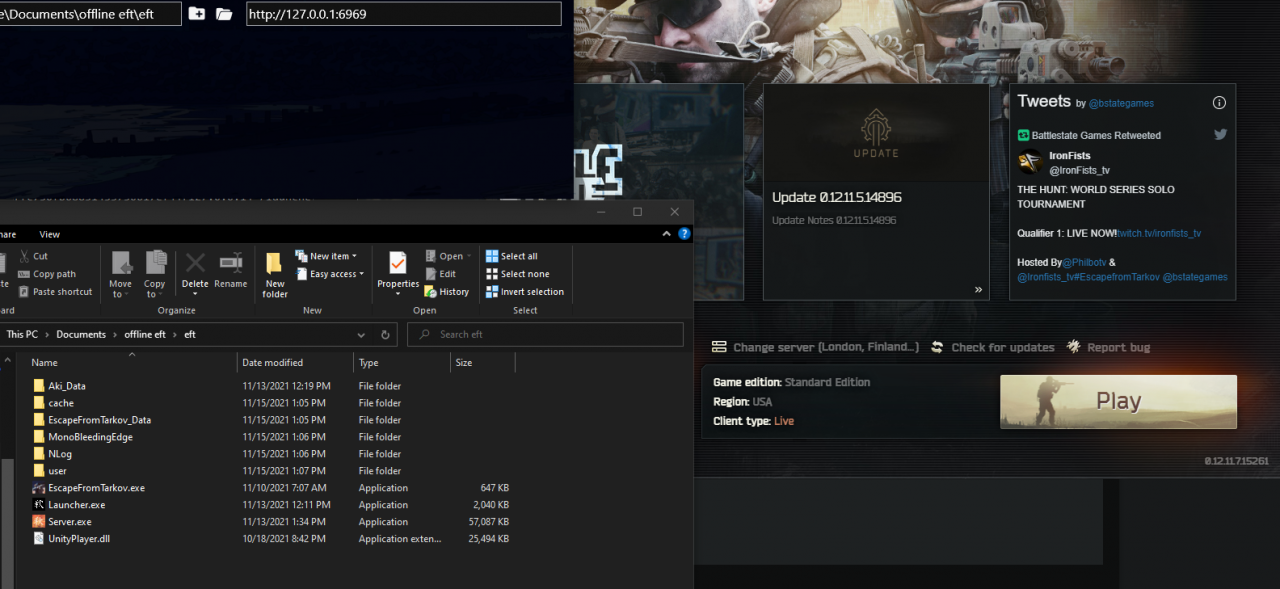Sort files by the Size column header
1280x589 pixels.
pyautogui.click(x=464, y=363)
